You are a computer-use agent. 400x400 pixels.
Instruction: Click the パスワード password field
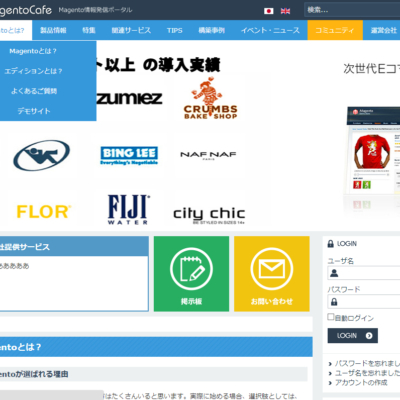pyautogui.click(x=364, y=302)
